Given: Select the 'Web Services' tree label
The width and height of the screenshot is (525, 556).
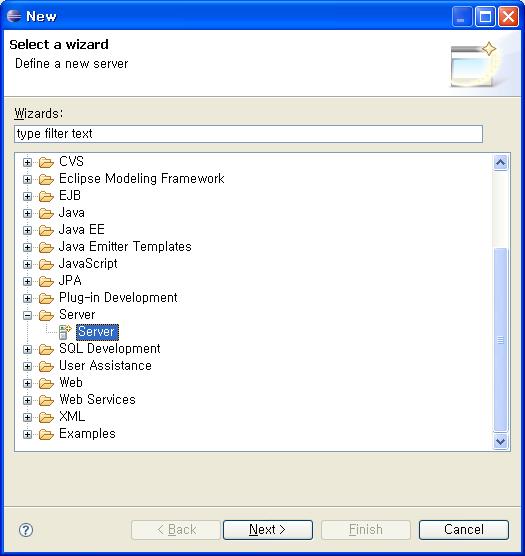Looking at the screenshot, I should point(97,400).
